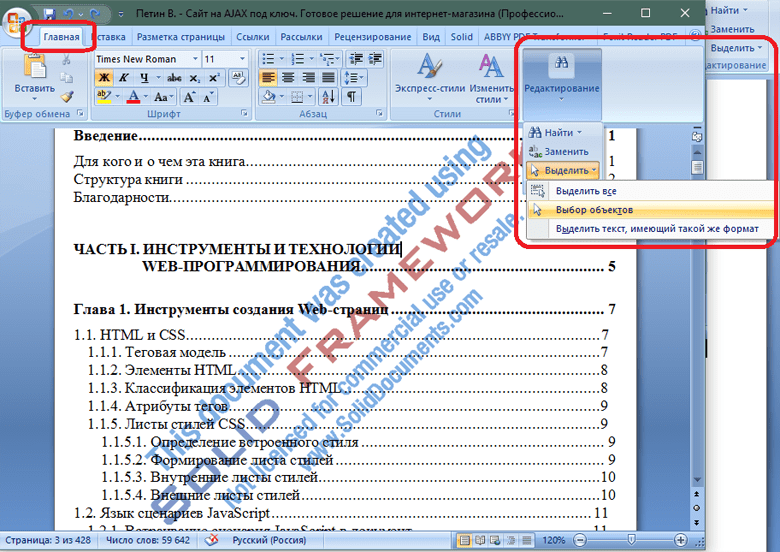Screen dimensions: 780x552
Task: Apply a bulleted list
Action: (268, 59)
